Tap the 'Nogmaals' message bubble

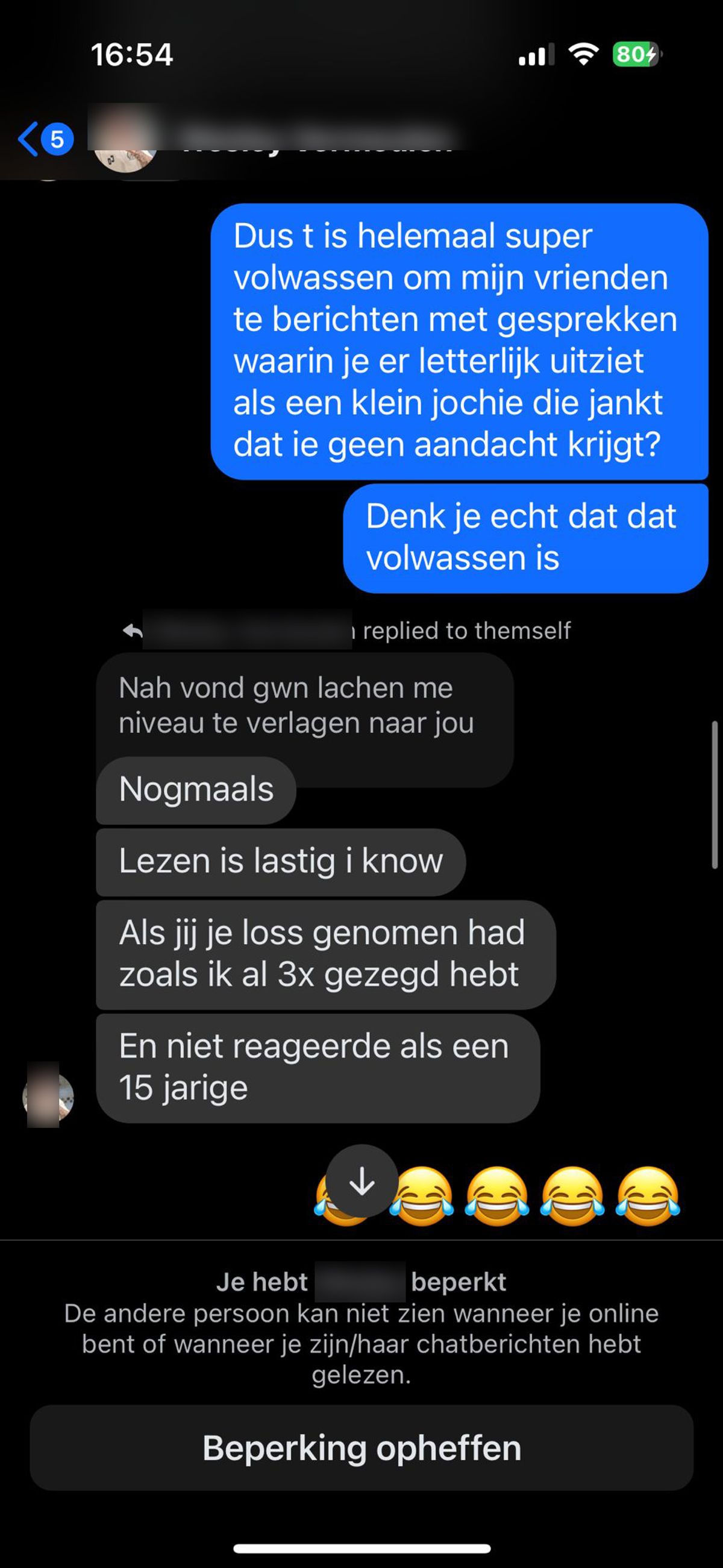click(x=196, y=790)
